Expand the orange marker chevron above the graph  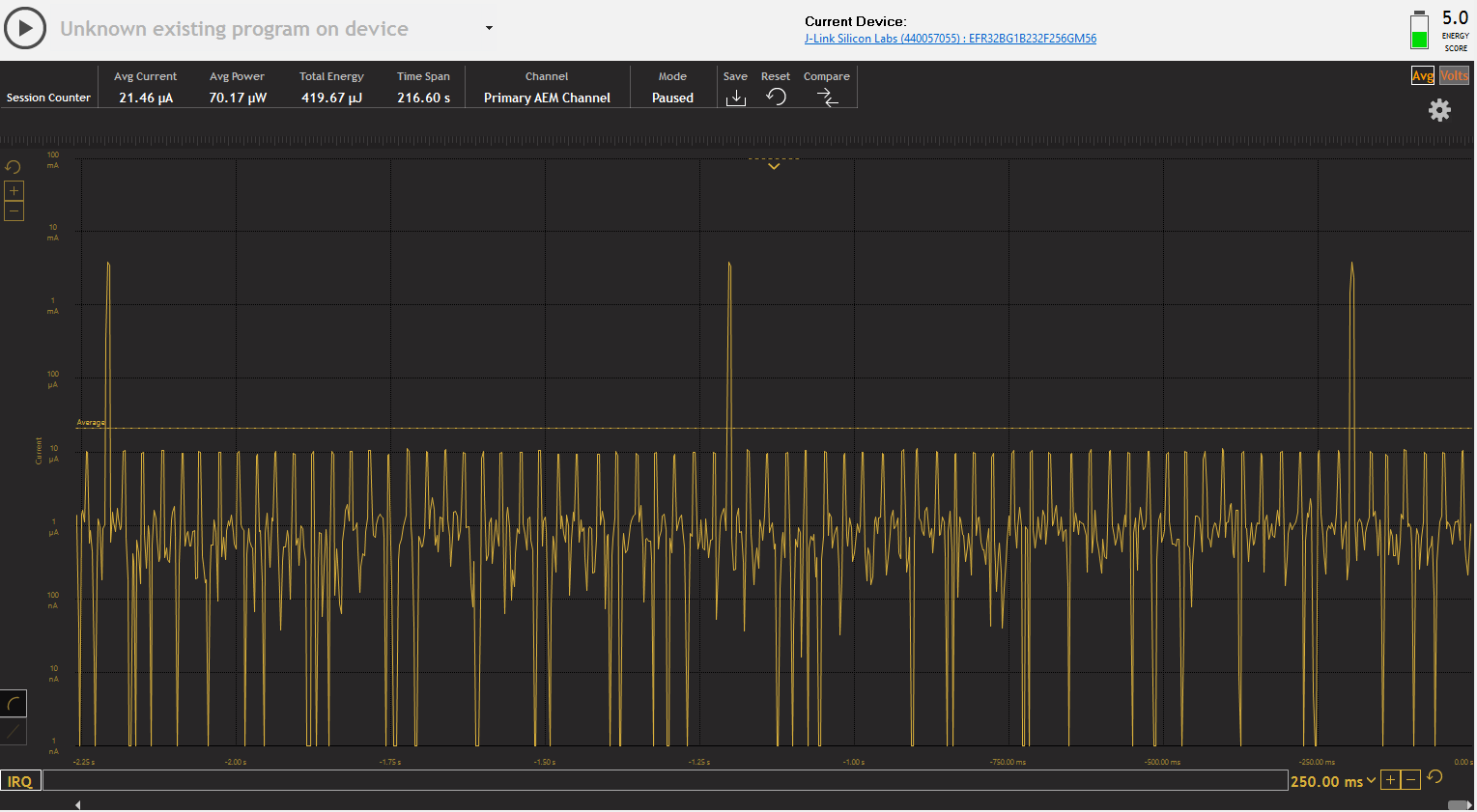coord(773,166)
